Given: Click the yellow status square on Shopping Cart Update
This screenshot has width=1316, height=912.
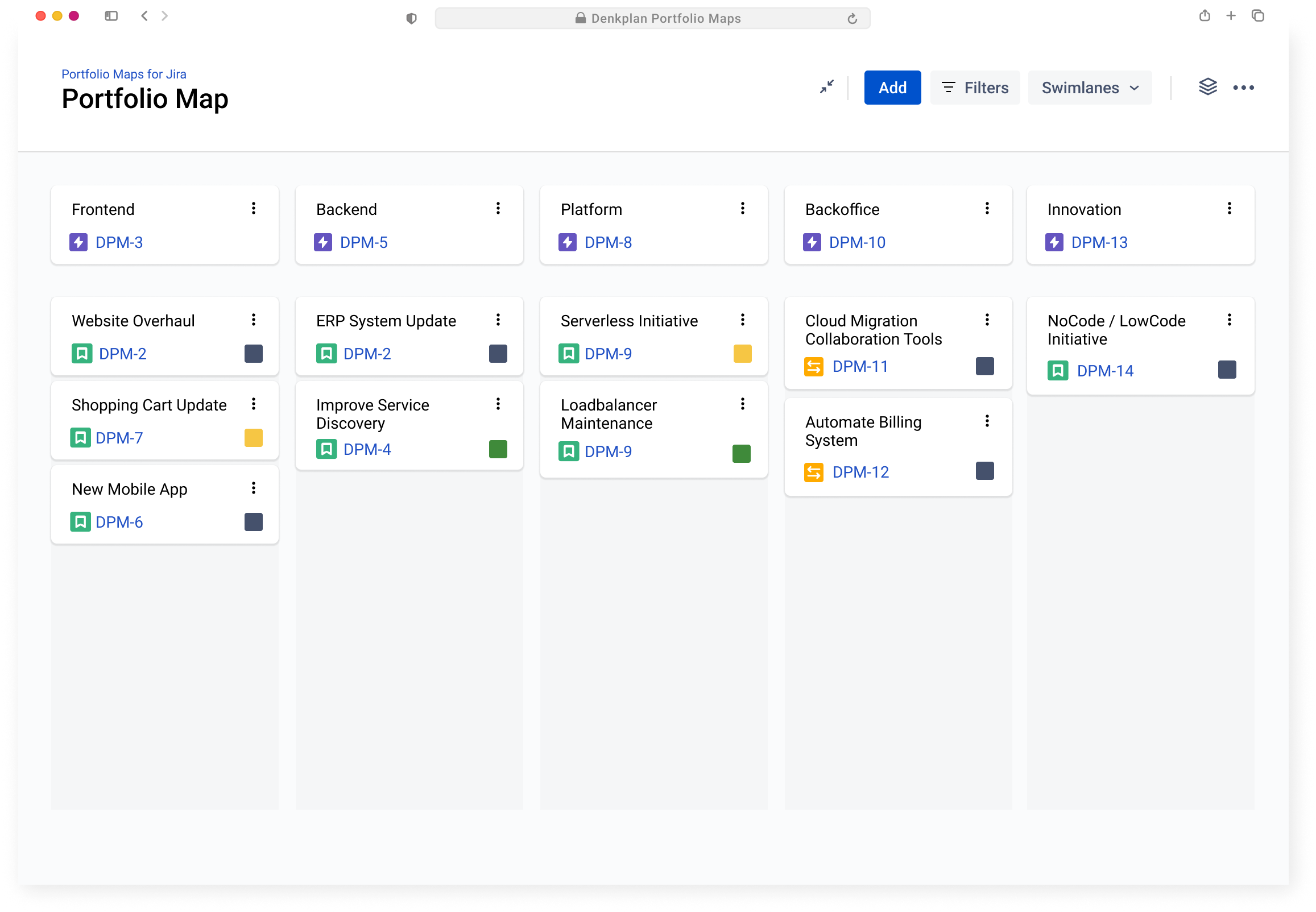Looking at the screenshot, I should [x=253, y=438].
